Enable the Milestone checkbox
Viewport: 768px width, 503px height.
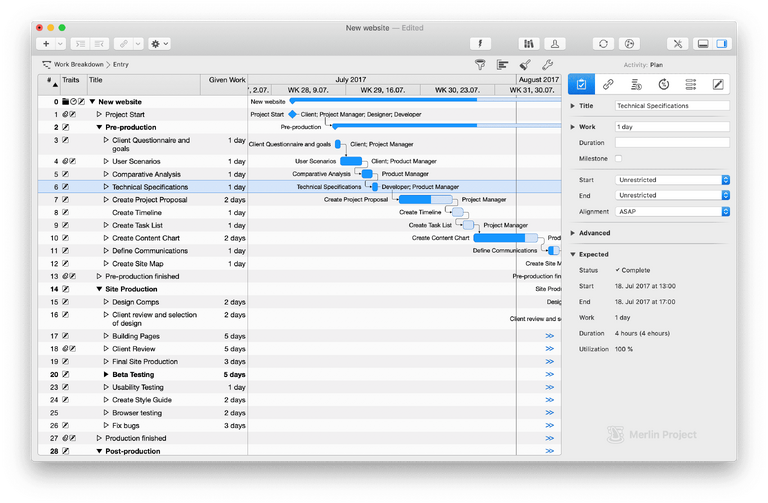click(x=619, y=158)
